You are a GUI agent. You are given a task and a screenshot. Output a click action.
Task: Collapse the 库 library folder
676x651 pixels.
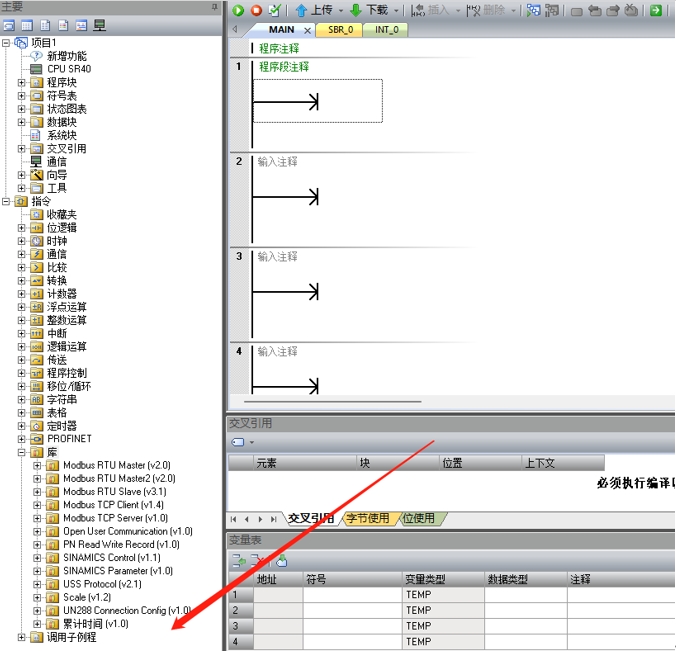(22, 452)
